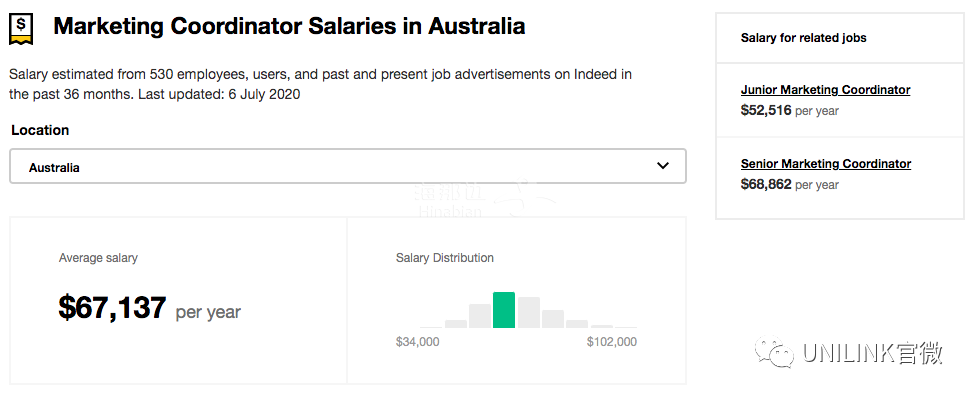Select the green salary distribution bar
Screen dimensions: 974x396
pos(504,310)
